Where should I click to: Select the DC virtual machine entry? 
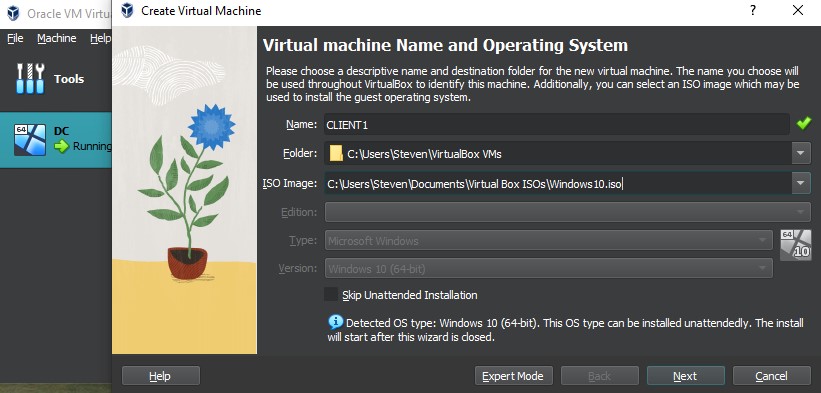(56, 140)
